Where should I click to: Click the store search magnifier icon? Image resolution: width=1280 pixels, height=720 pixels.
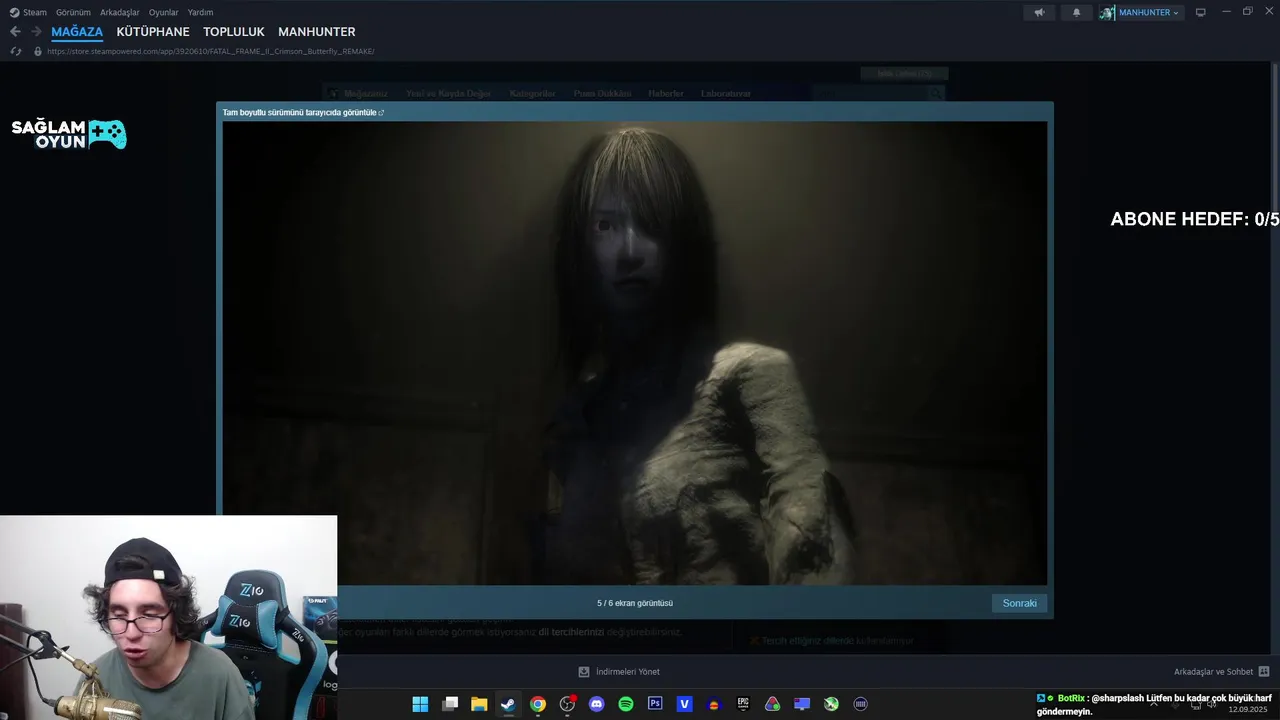coord(935,93)
